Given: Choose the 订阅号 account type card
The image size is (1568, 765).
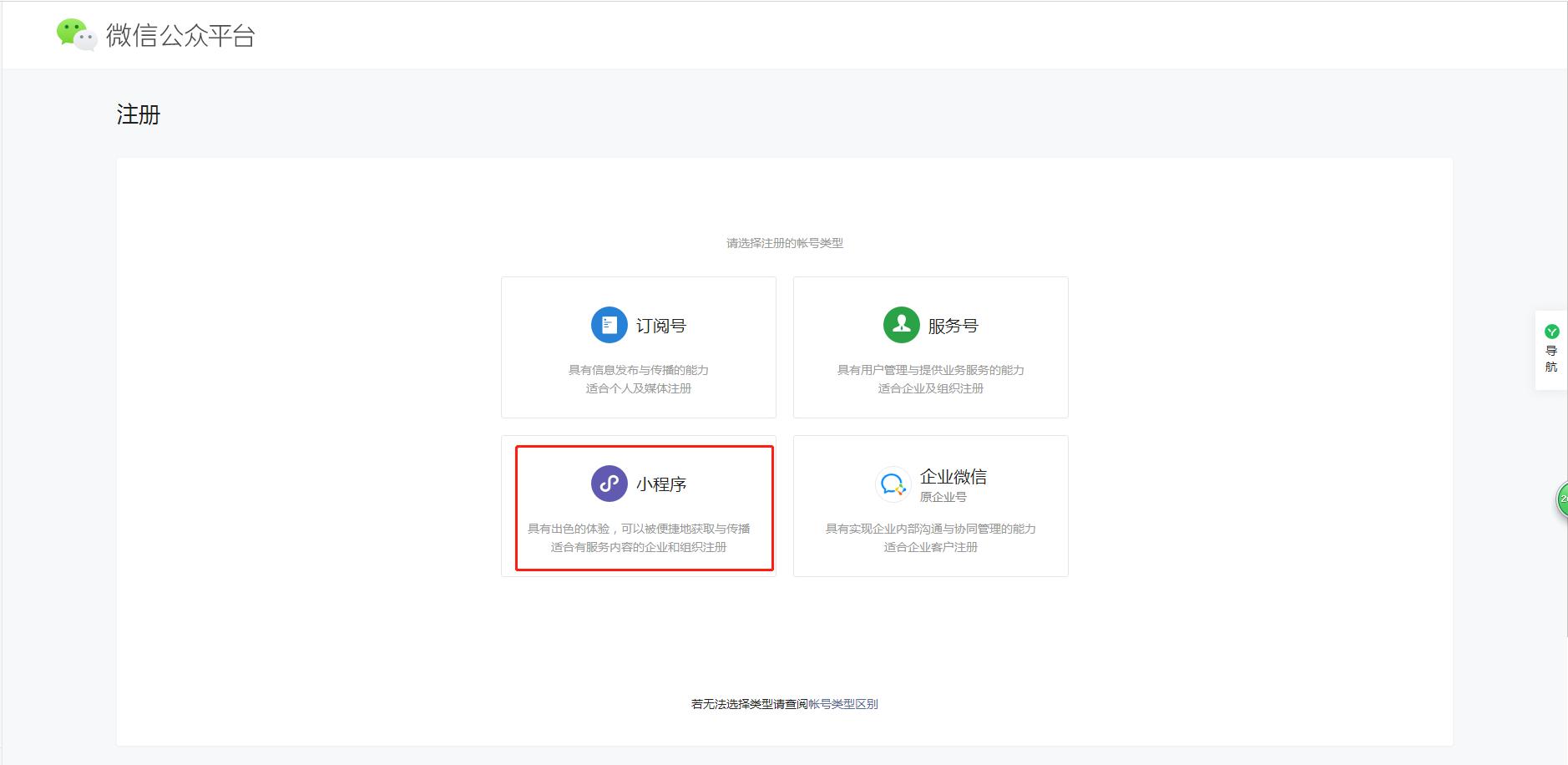Looking at the screenshot, I should [638, 347].
